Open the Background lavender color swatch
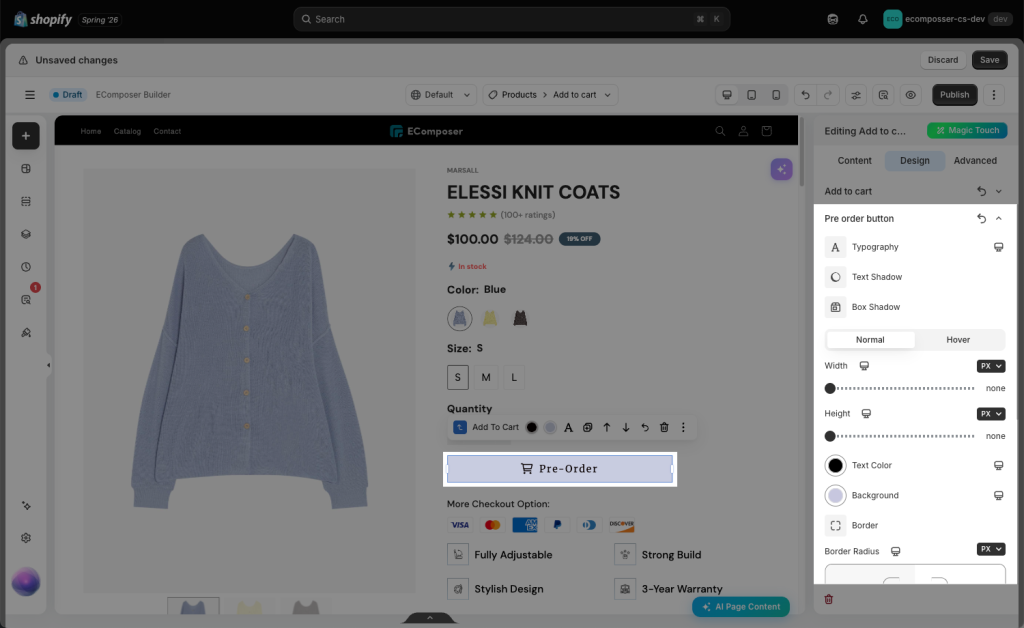Image resolution: width=1024 pixels, height=628 pixels. point(835,495)
